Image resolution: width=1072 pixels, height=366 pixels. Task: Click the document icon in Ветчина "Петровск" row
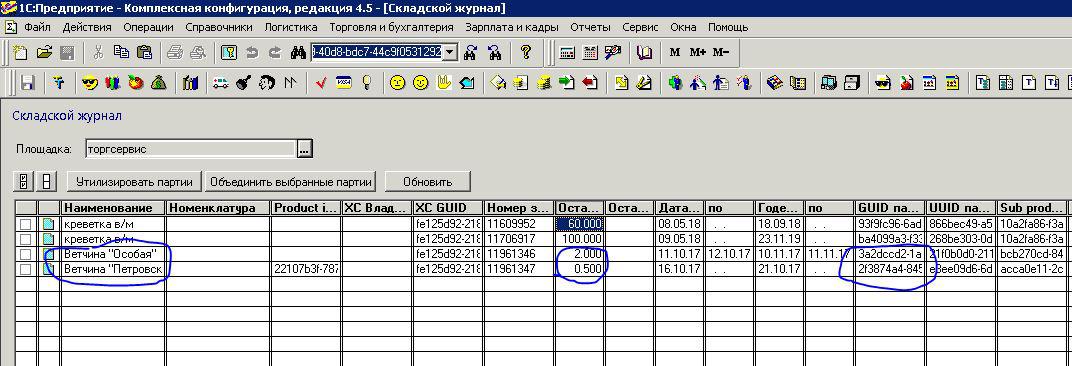click(x=49, y=269)
